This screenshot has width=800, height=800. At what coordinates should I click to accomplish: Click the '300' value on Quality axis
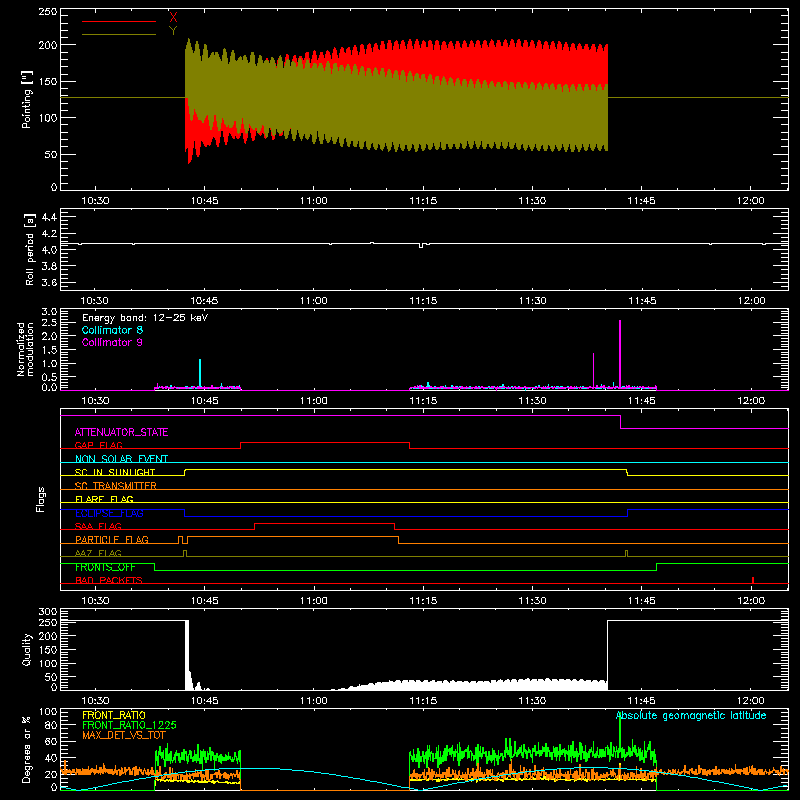click(x=48, y=612)
